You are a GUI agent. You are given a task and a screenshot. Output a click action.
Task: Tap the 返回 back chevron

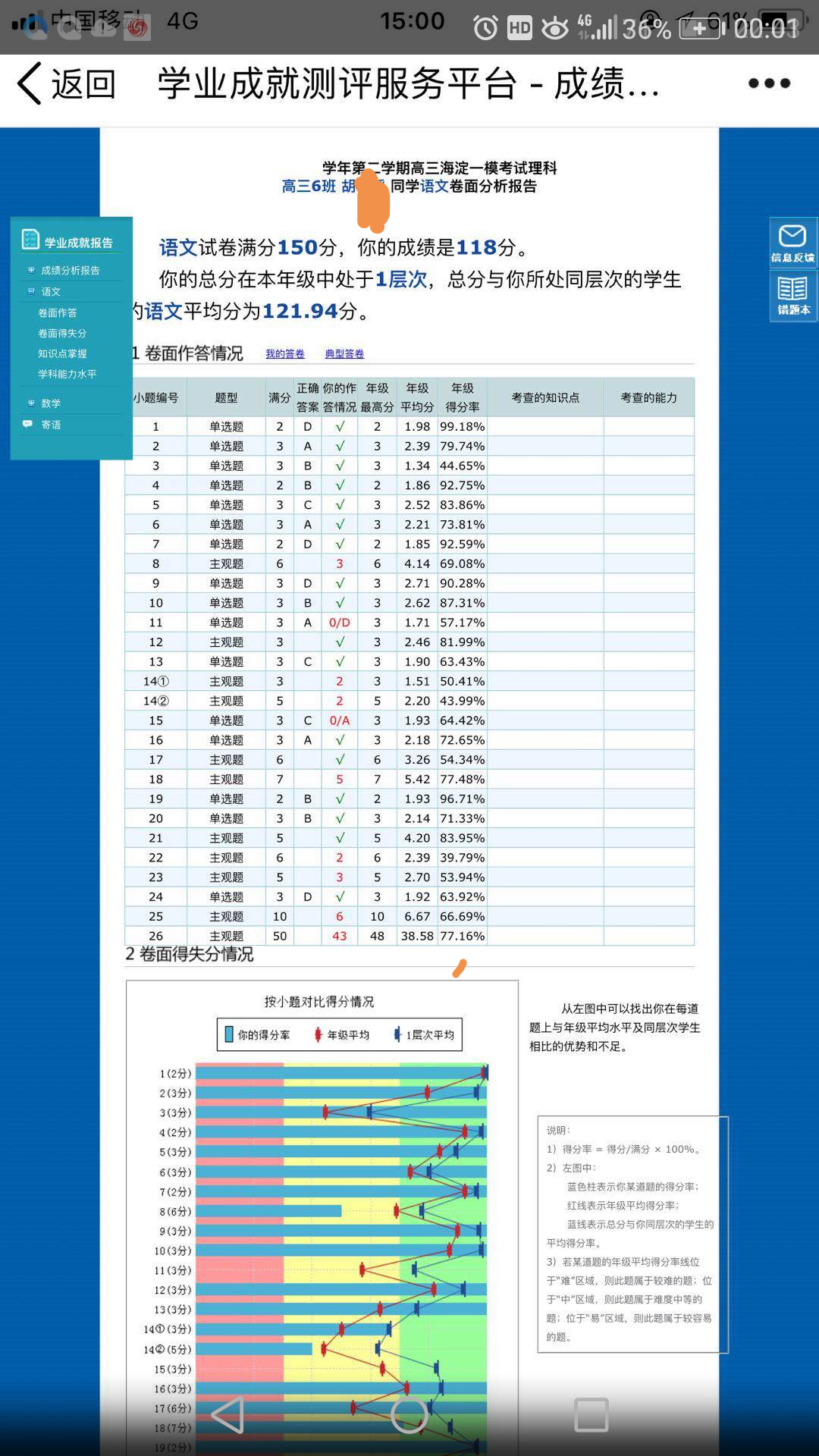pos(30,83)
